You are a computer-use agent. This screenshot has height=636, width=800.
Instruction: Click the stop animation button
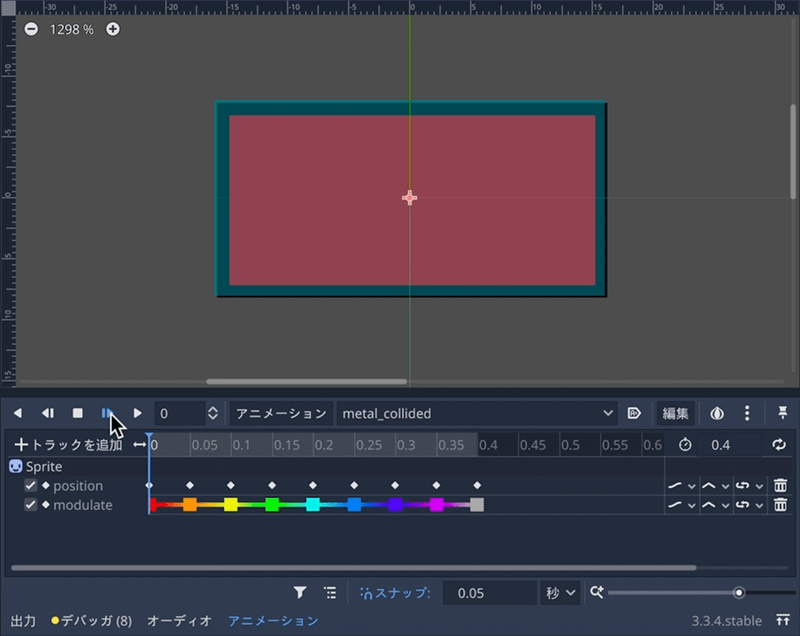77,413
